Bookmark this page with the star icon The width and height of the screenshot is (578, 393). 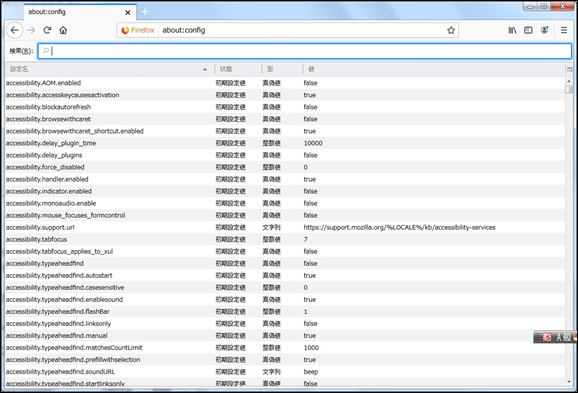451,30
